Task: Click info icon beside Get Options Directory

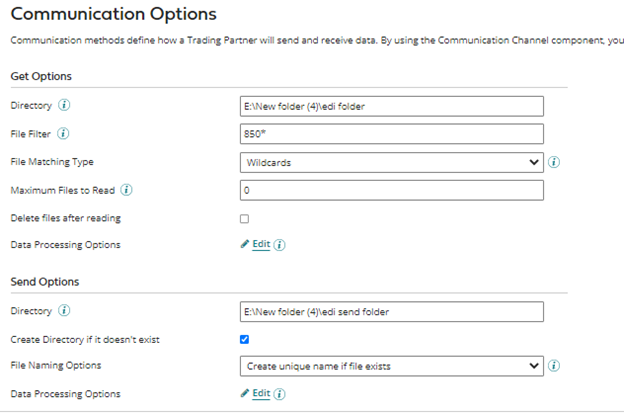Action: click(65, 105)
